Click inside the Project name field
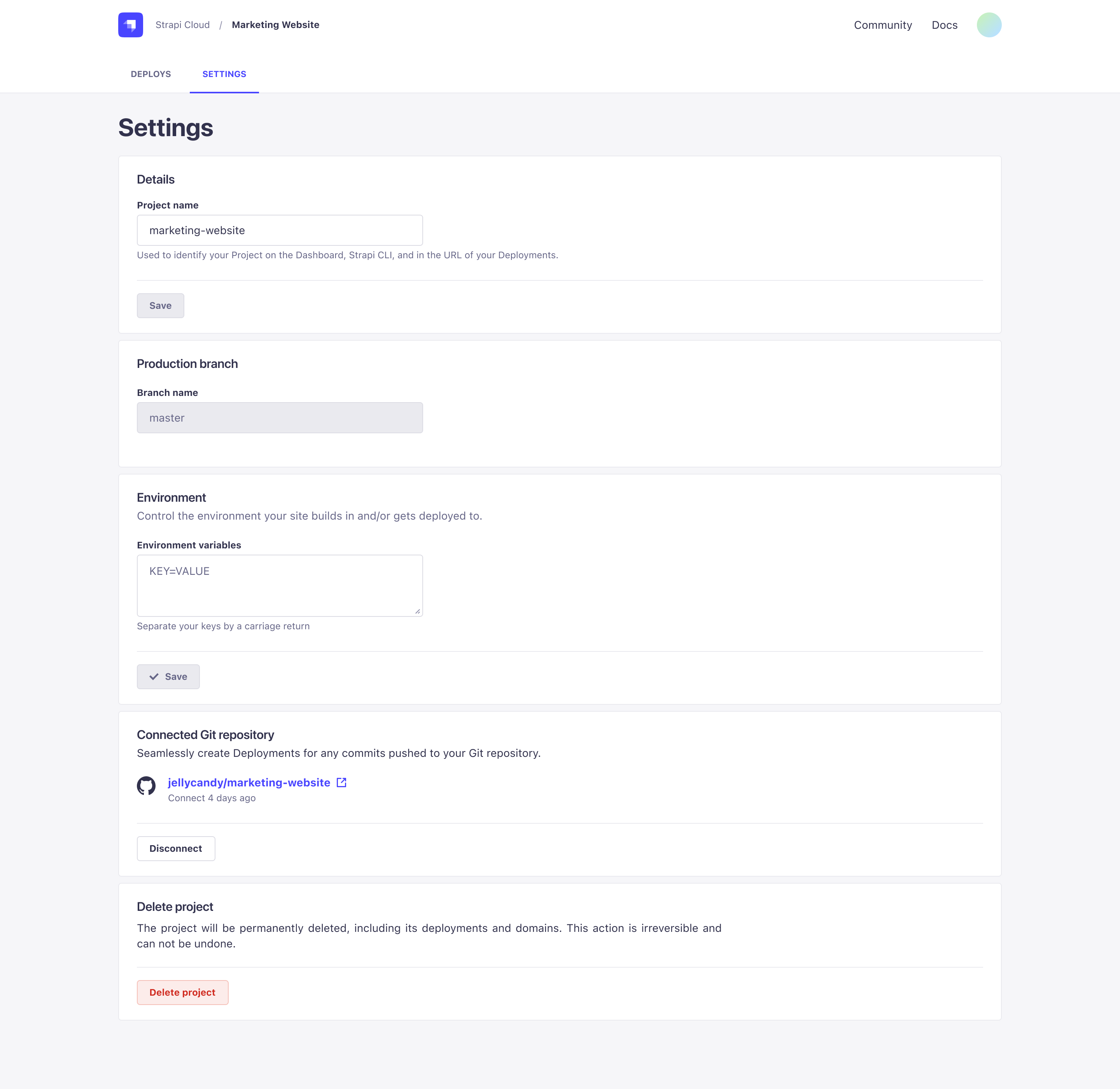 tap(279, 230)
